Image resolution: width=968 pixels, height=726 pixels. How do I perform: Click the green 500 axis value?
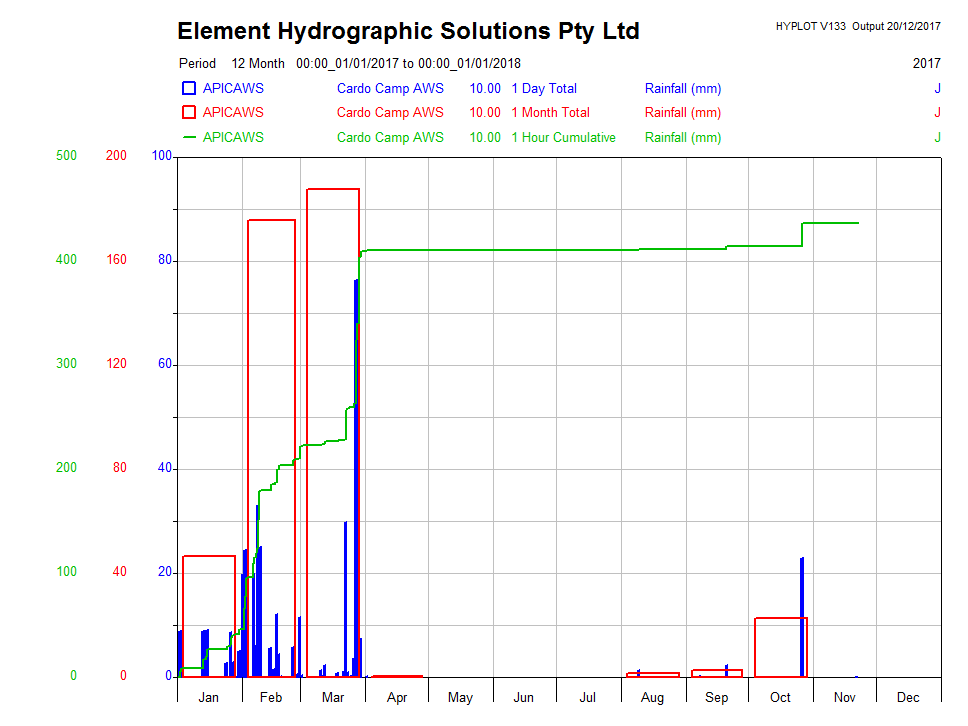(66, 156)
